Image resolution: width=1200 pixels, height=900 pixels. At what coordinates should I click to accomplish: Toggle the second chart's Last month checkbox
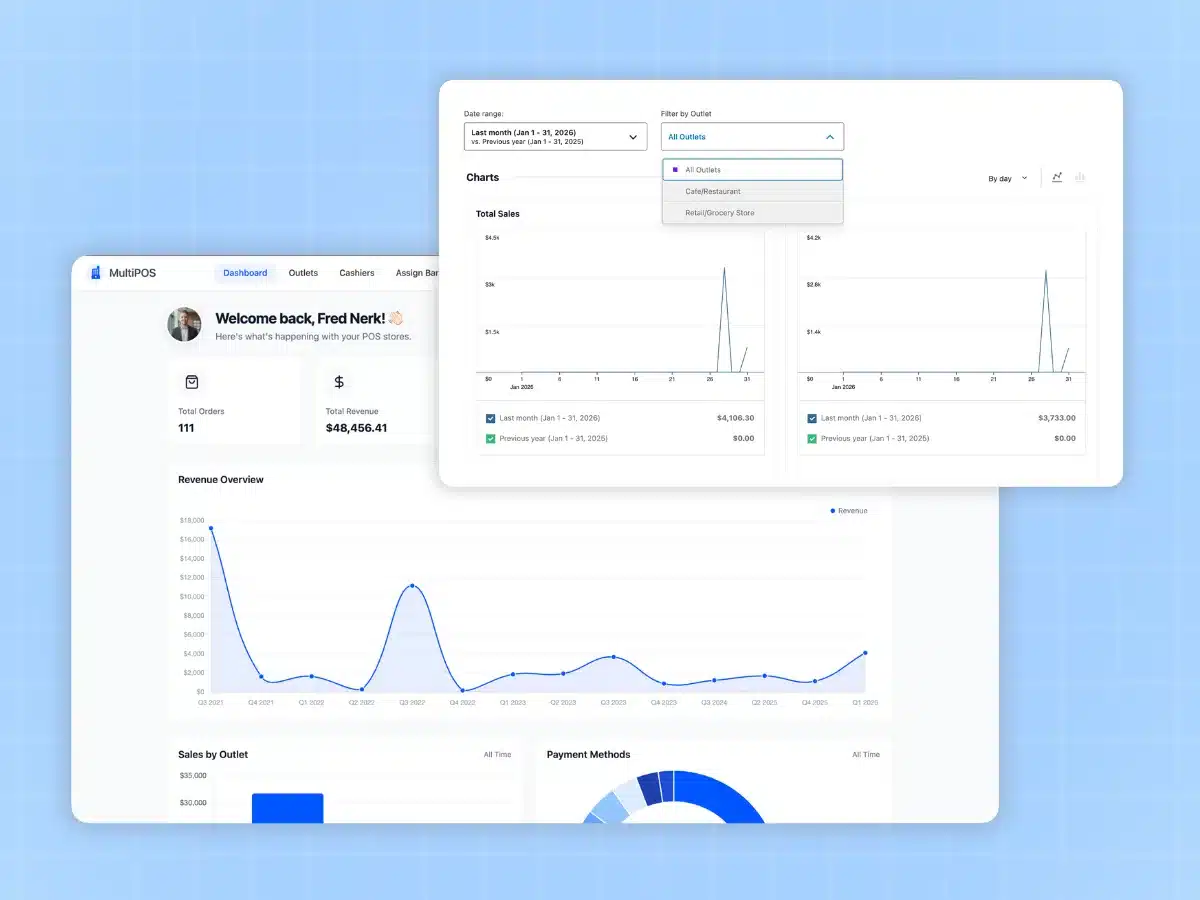click(x=813, y=418)
